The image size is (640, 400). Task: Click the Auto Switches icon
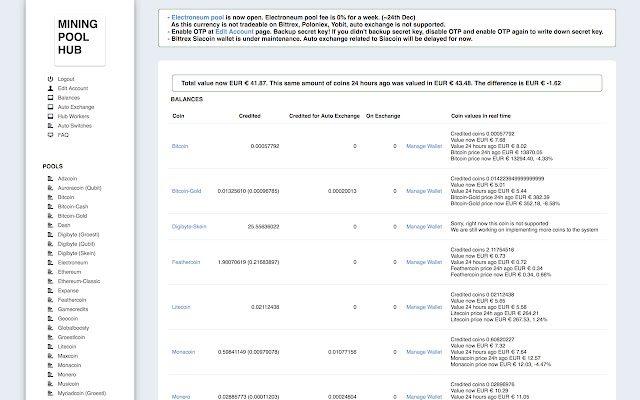50,126
